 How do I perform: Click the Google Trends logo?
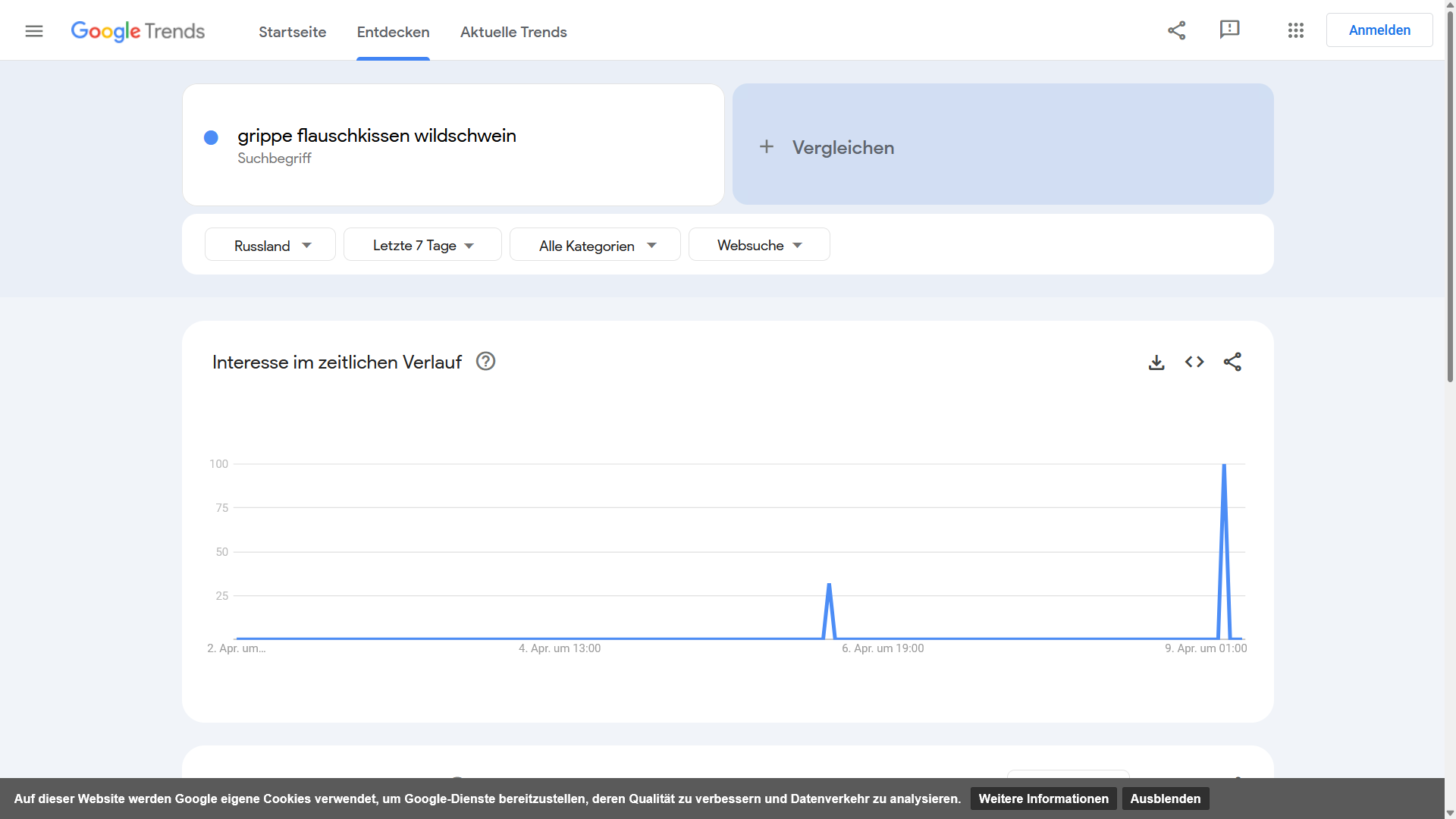138,31
